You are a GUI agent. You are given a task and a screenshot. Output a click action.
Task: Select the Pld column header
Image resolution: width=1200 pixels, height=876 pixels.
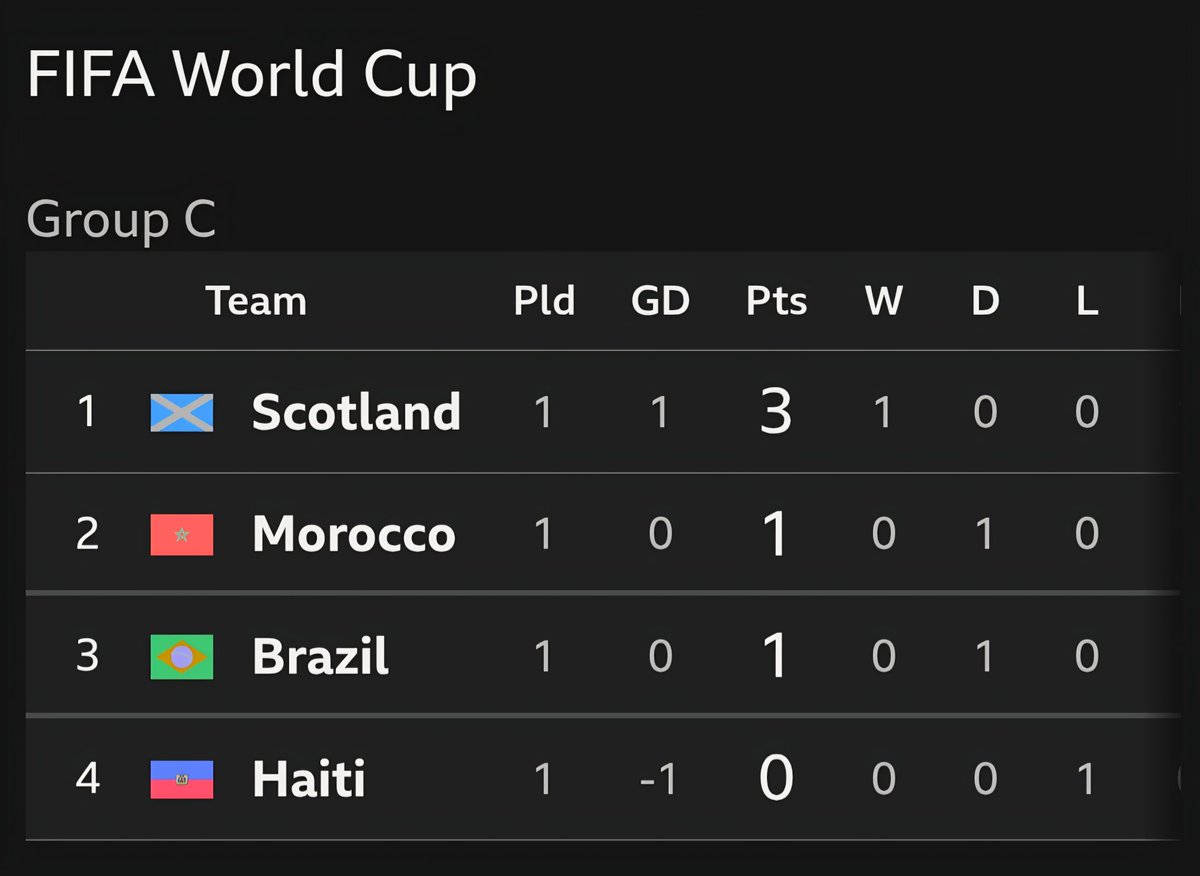[544, 301]
